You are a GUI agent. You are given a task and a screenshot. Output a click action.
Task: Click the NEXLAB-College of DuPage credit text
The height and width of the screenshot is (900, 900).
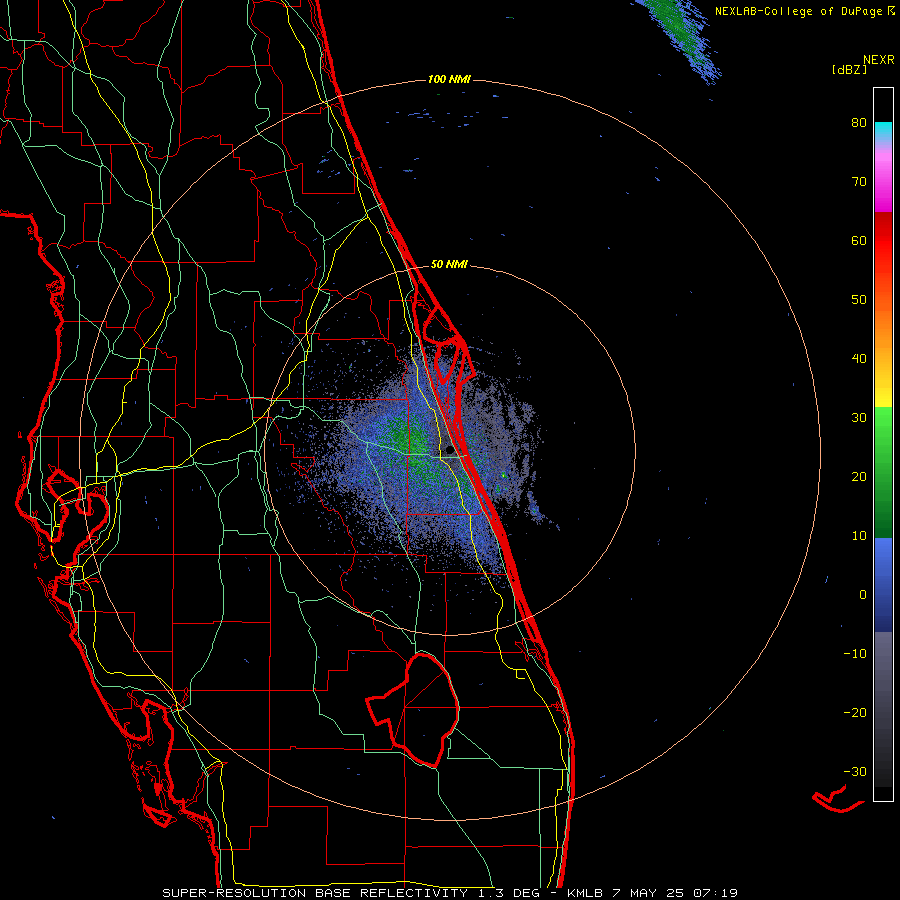tap(798, 11)
